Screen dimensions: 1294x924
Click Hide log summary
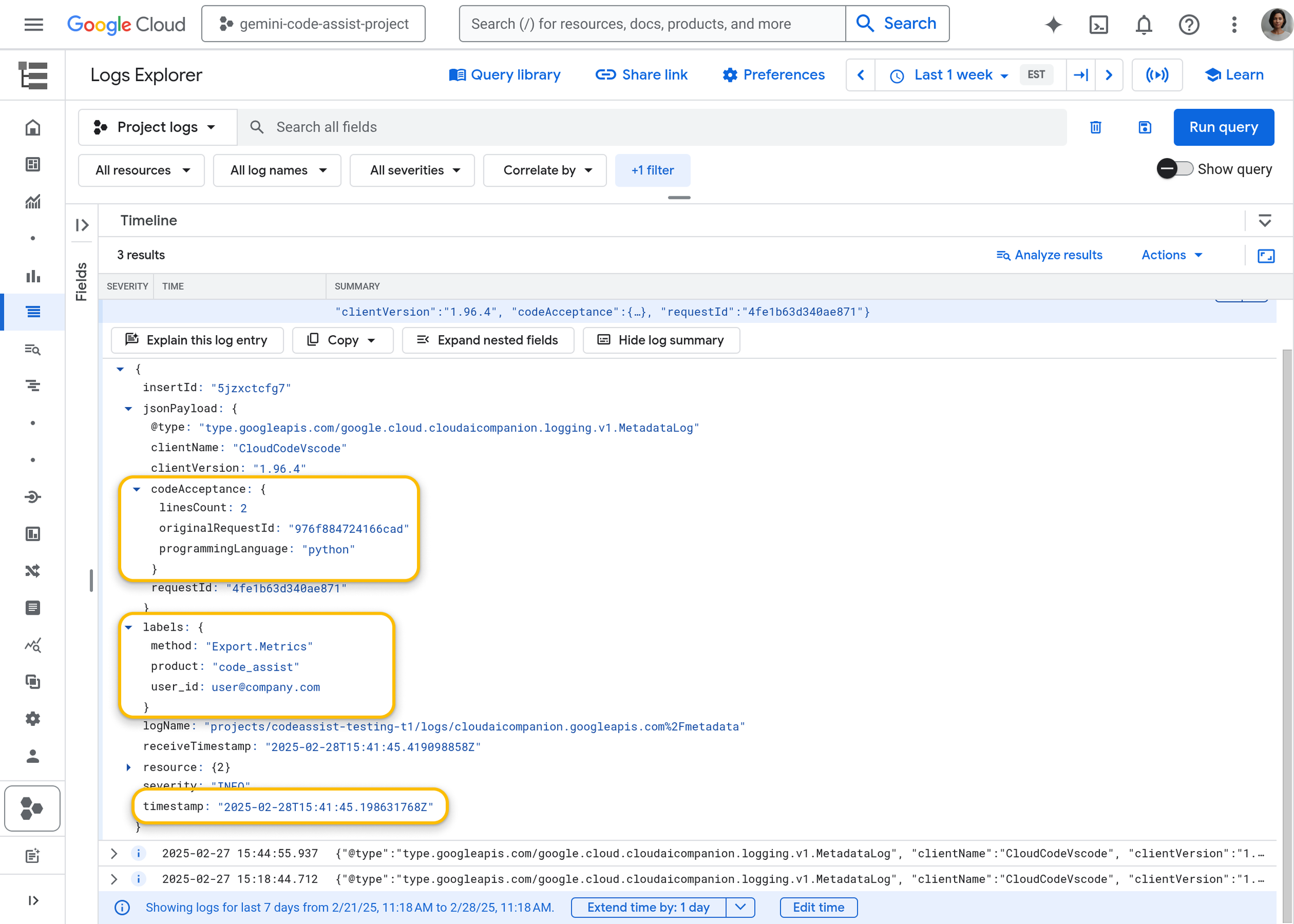(661, 341)
